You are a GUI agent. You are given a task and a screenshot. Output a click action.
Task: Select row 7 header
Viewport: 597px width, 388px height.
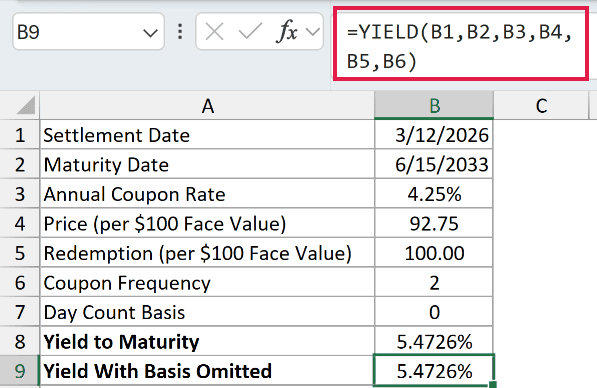[20, 312]
